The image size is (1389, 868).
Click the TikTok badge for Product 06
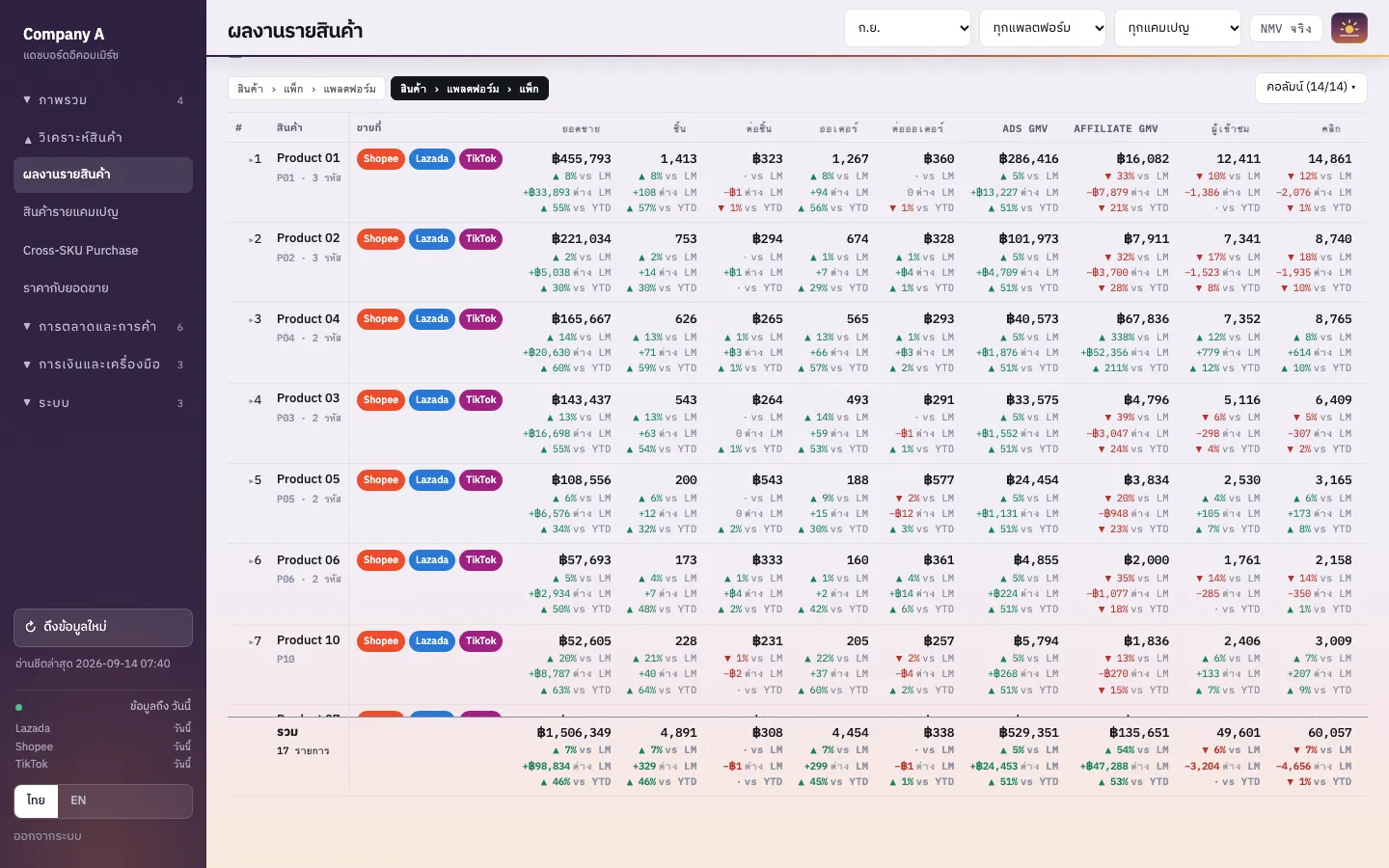(480, 560)
